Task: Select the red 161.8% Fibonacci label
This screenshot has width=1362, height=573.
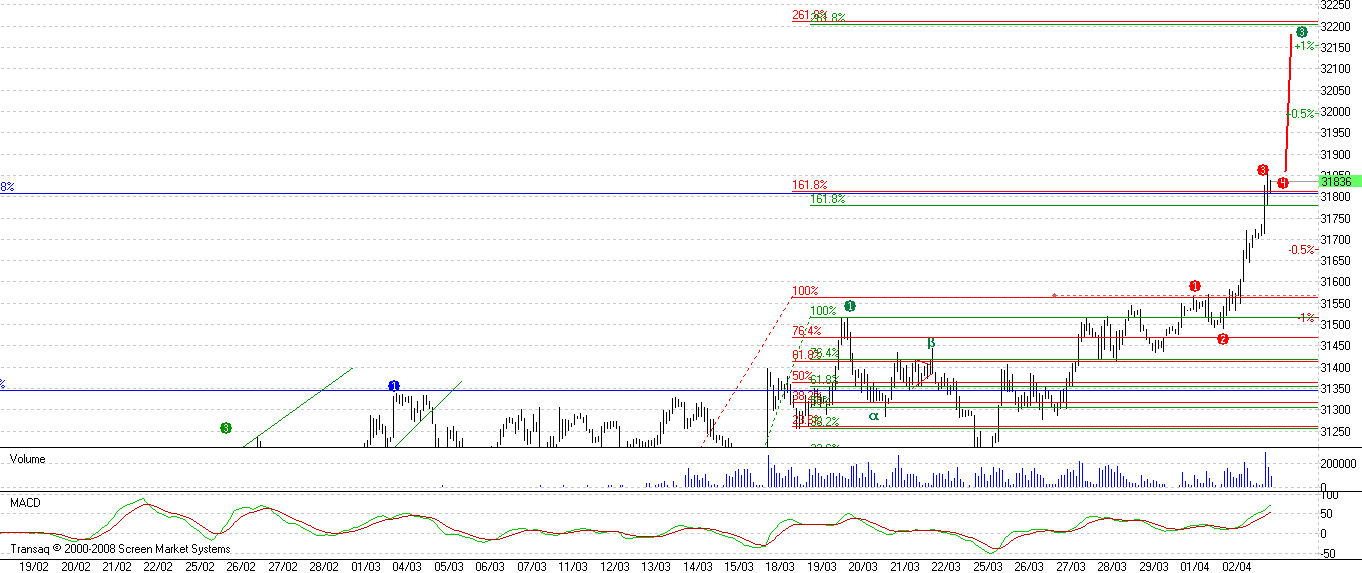Action: click(x=809, y=185)
